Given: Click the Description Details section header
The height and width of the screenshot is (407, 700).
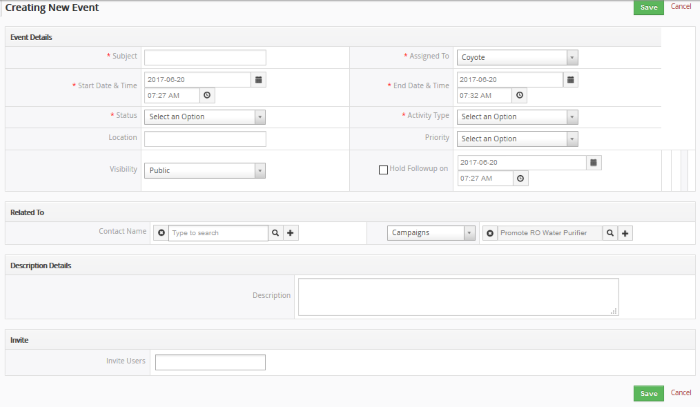Looking at the screenshot, I should point(41,266).
